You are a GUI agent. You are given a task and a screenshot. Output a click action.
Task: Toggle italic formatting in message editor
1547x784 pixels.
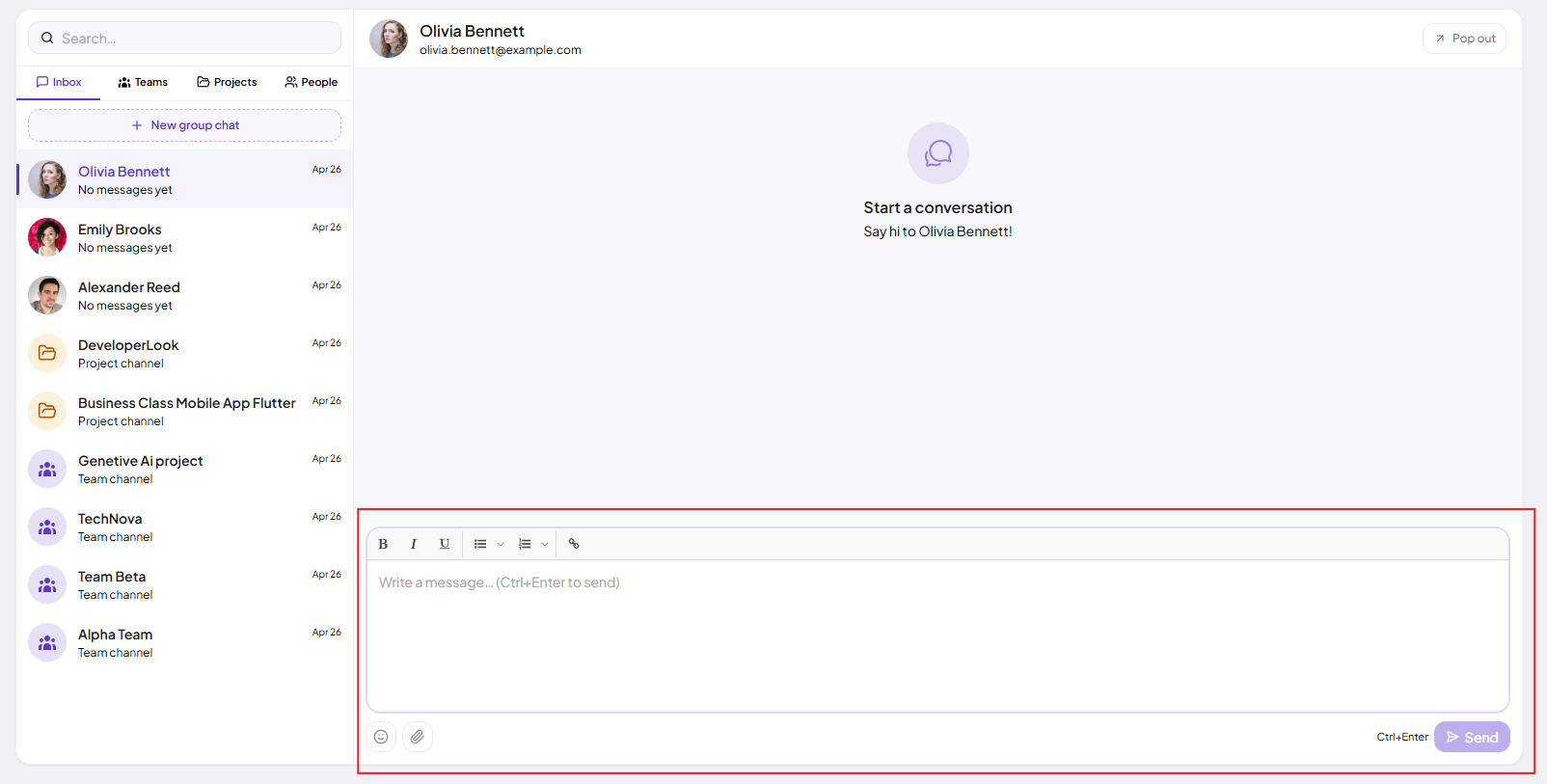414,544
